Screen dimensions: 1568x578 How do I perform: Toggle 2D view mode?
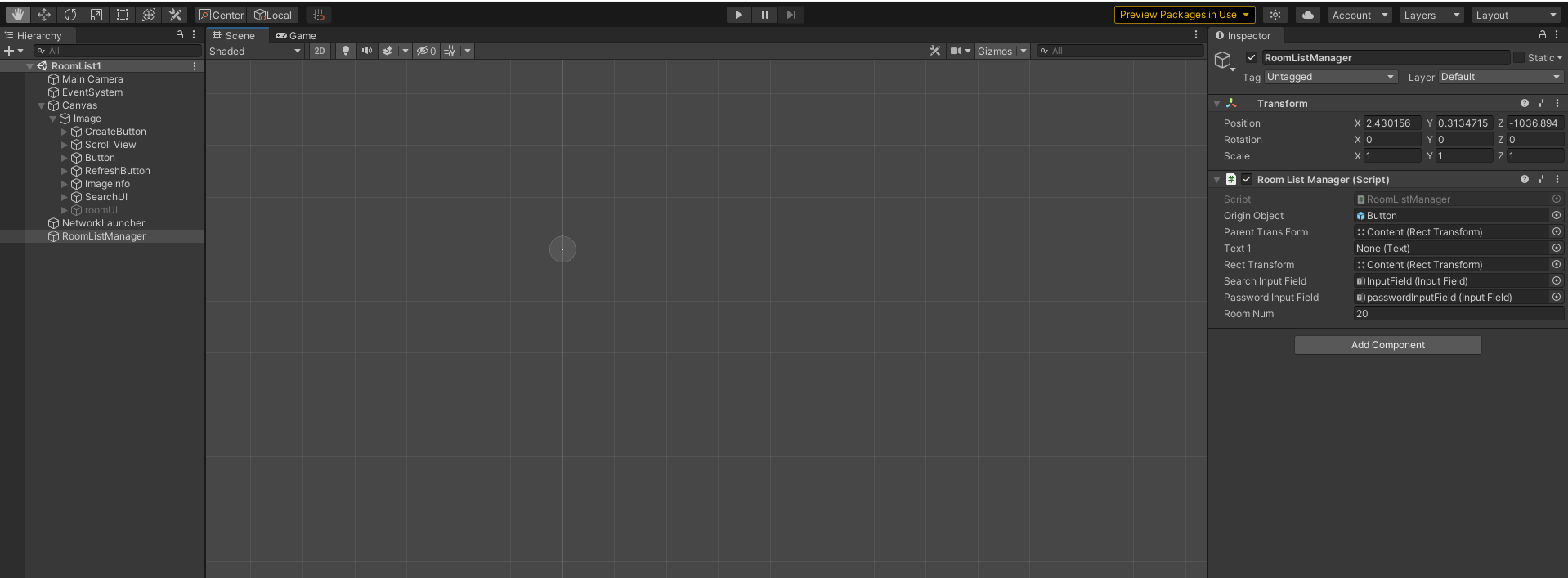(x=320, y=51)
